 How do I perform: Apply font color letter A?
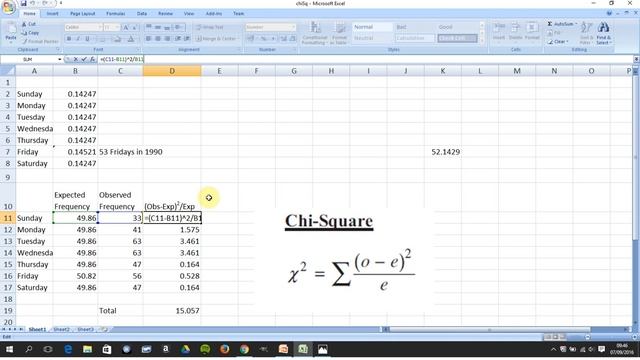(131, 39)
